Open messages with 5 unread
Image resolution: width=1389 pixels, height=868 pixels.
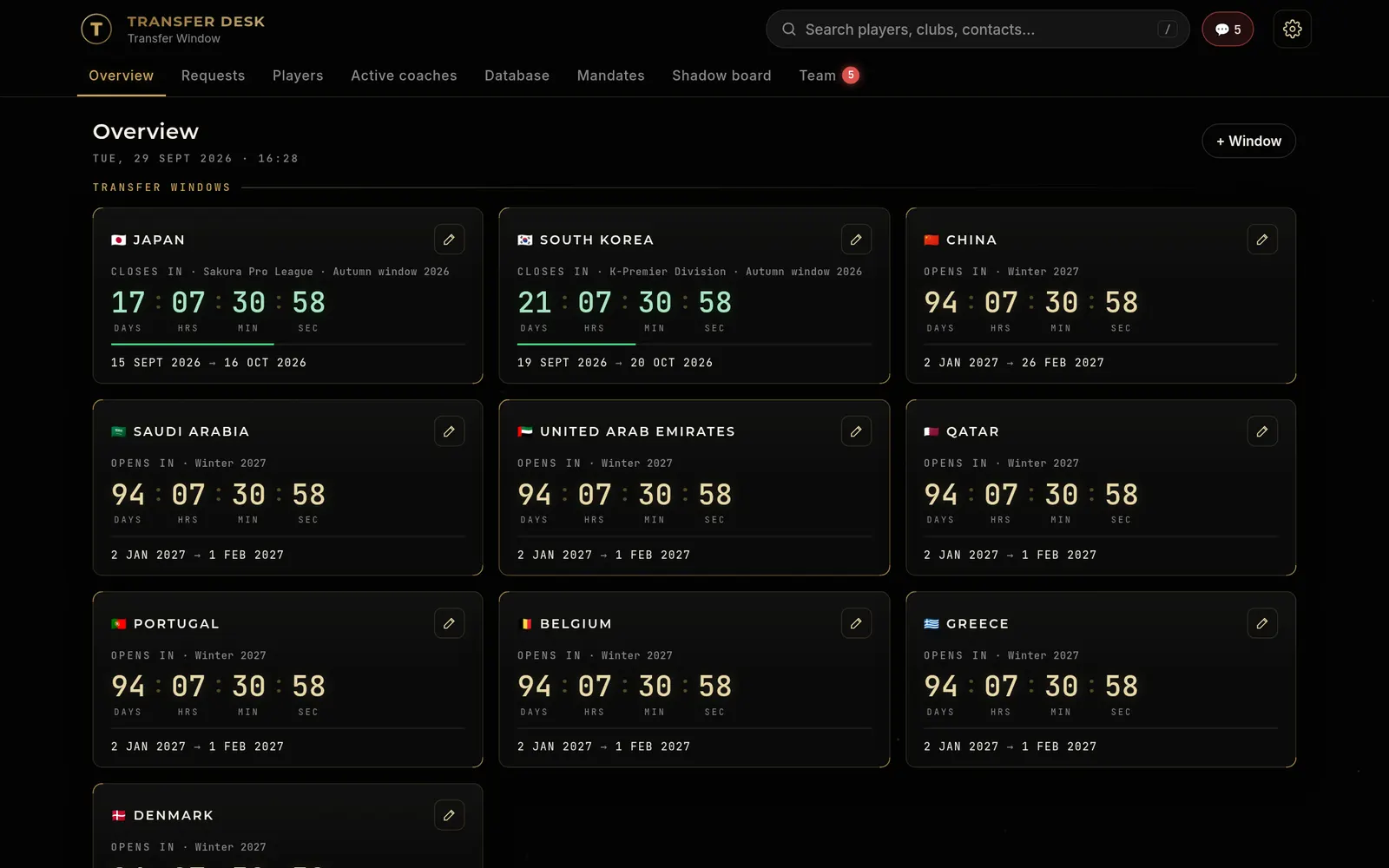1228,30
